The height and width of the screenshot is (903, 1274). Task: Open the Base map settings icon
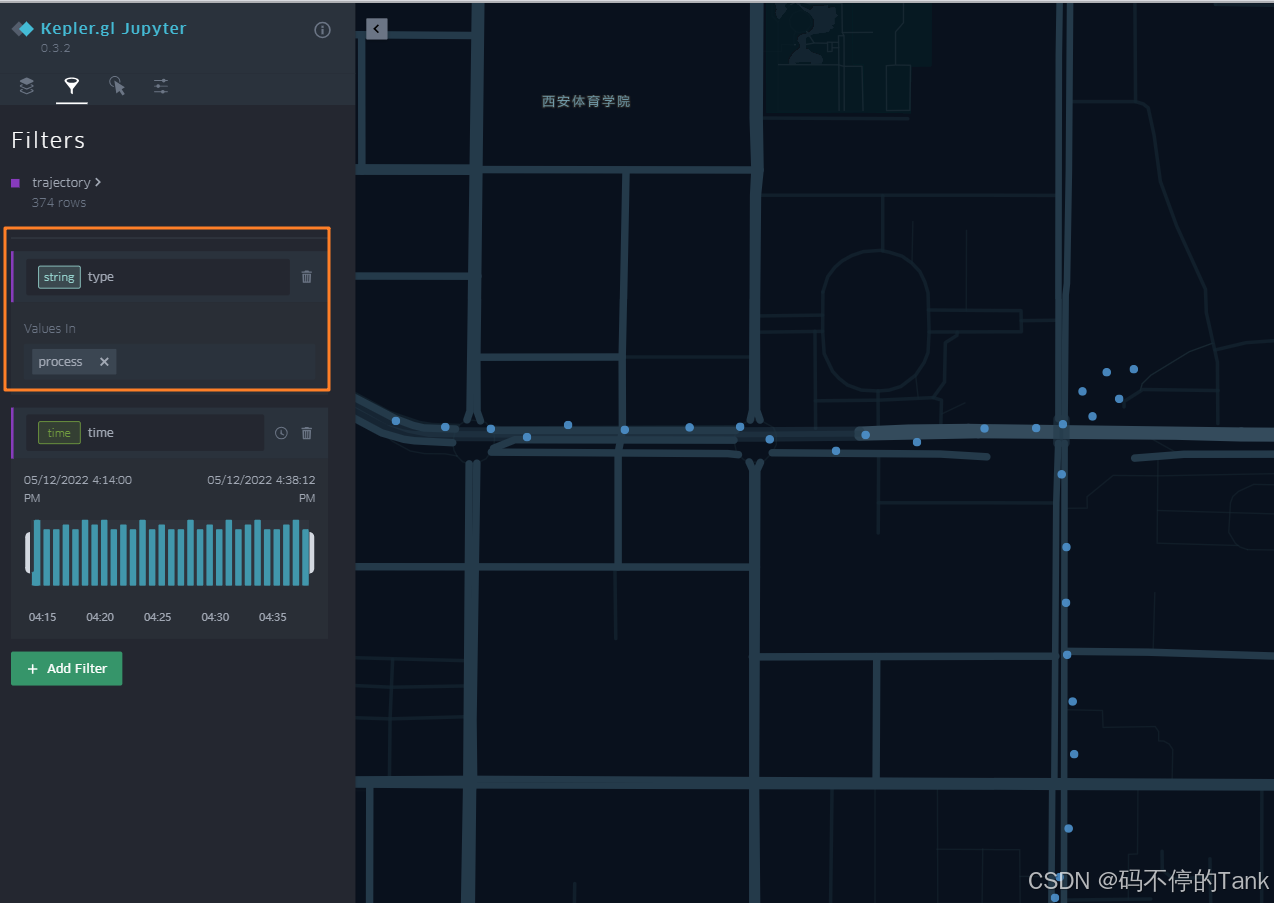160,86
